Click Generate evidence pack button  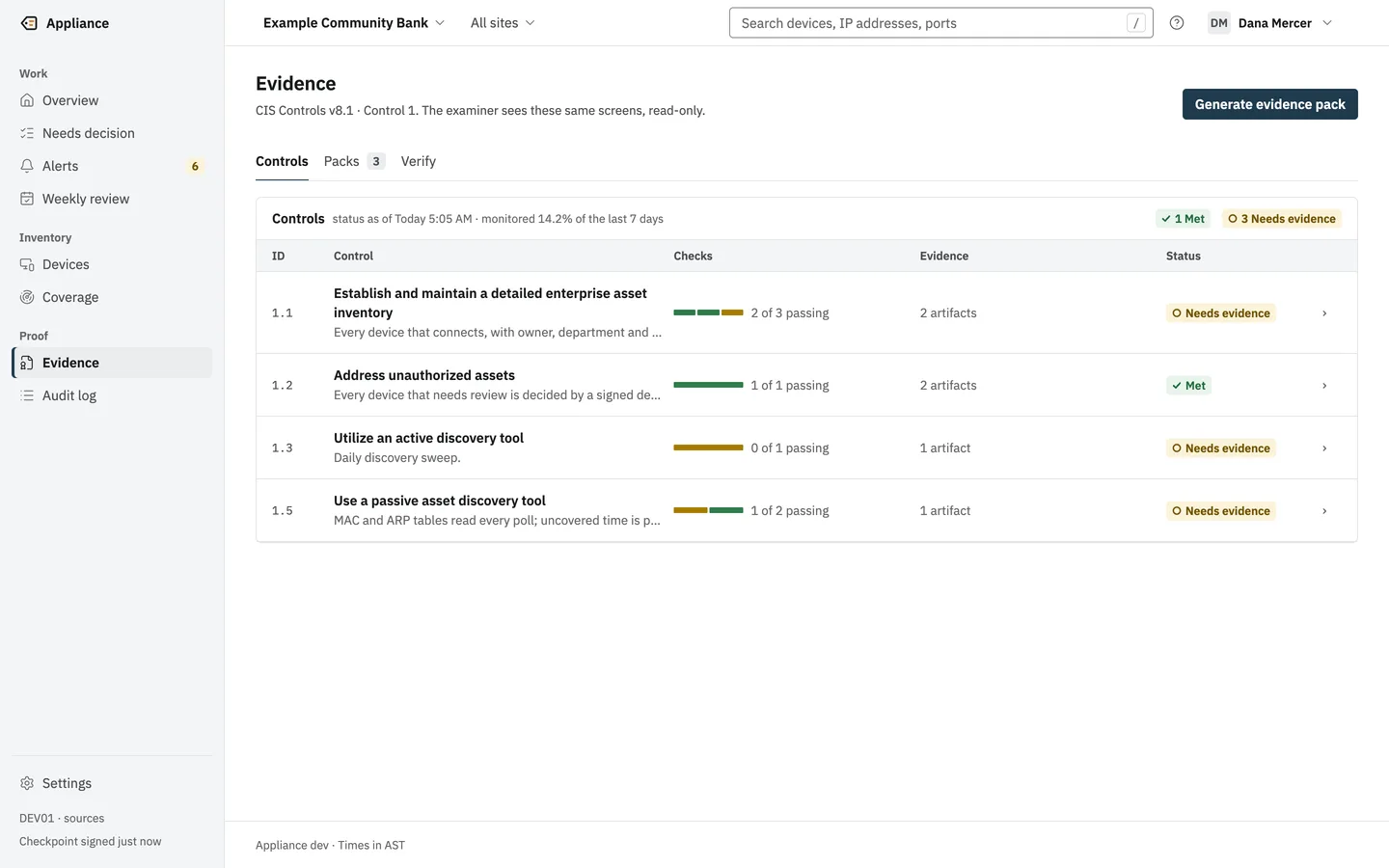(1270, 104)
